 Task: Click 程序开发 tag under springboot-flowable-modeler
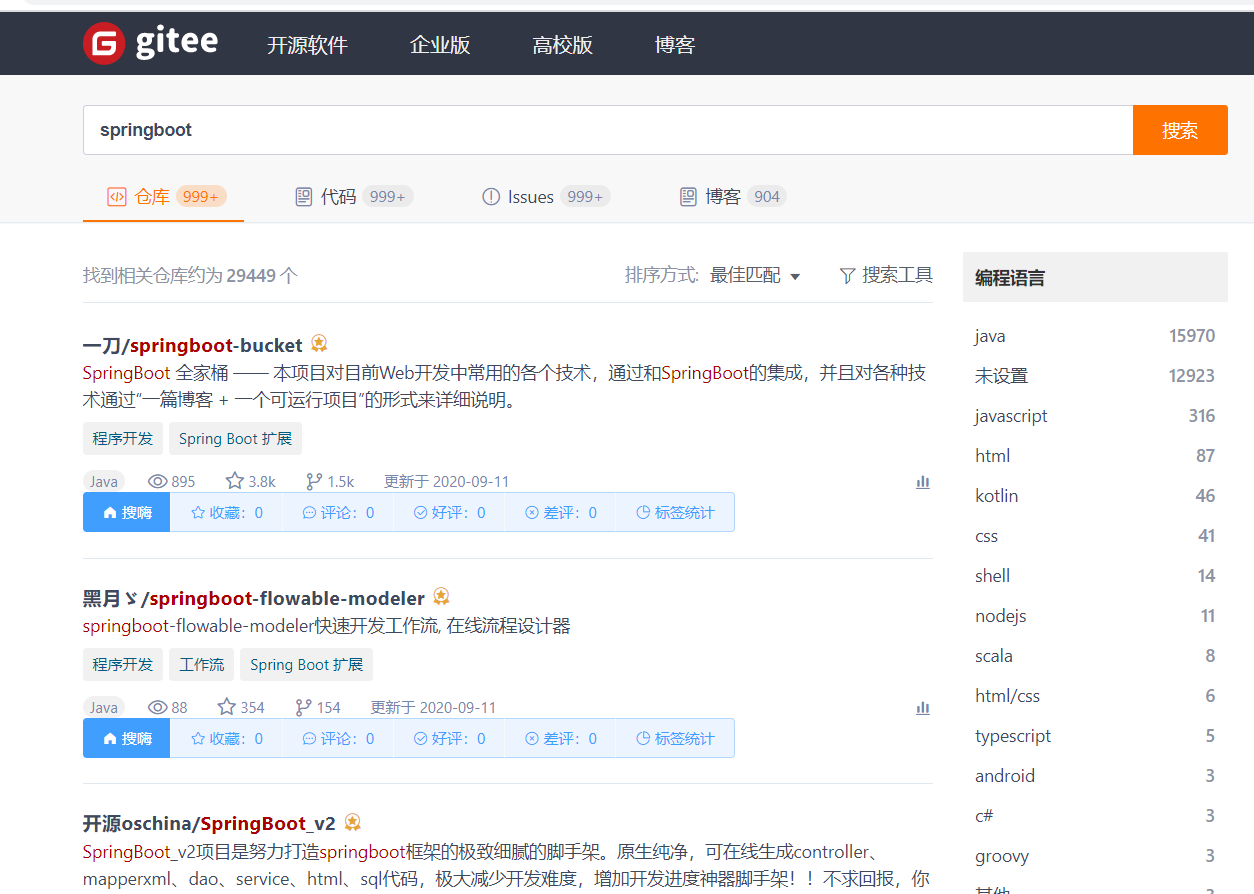[123, 665]
